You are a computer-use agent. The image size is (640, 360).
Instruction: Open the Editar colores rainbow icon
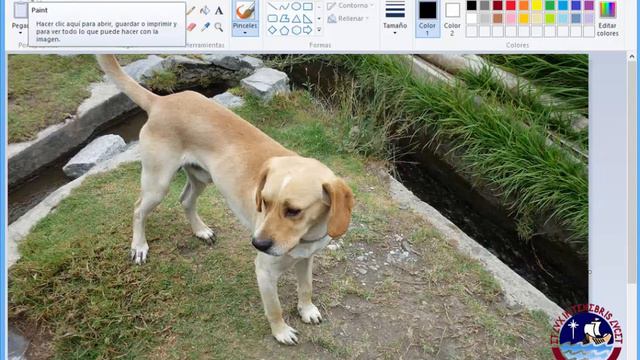pyautogui.click(x=607, y=9)
